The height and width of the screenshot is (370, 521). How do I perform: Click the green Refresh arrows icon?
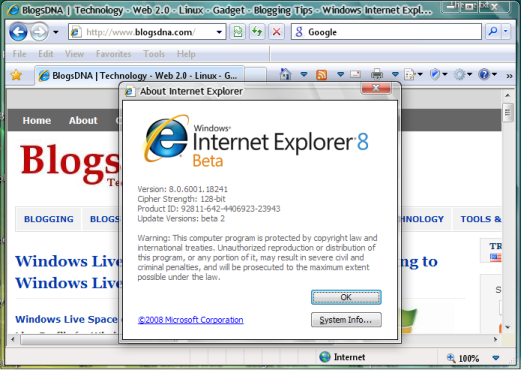257,32
